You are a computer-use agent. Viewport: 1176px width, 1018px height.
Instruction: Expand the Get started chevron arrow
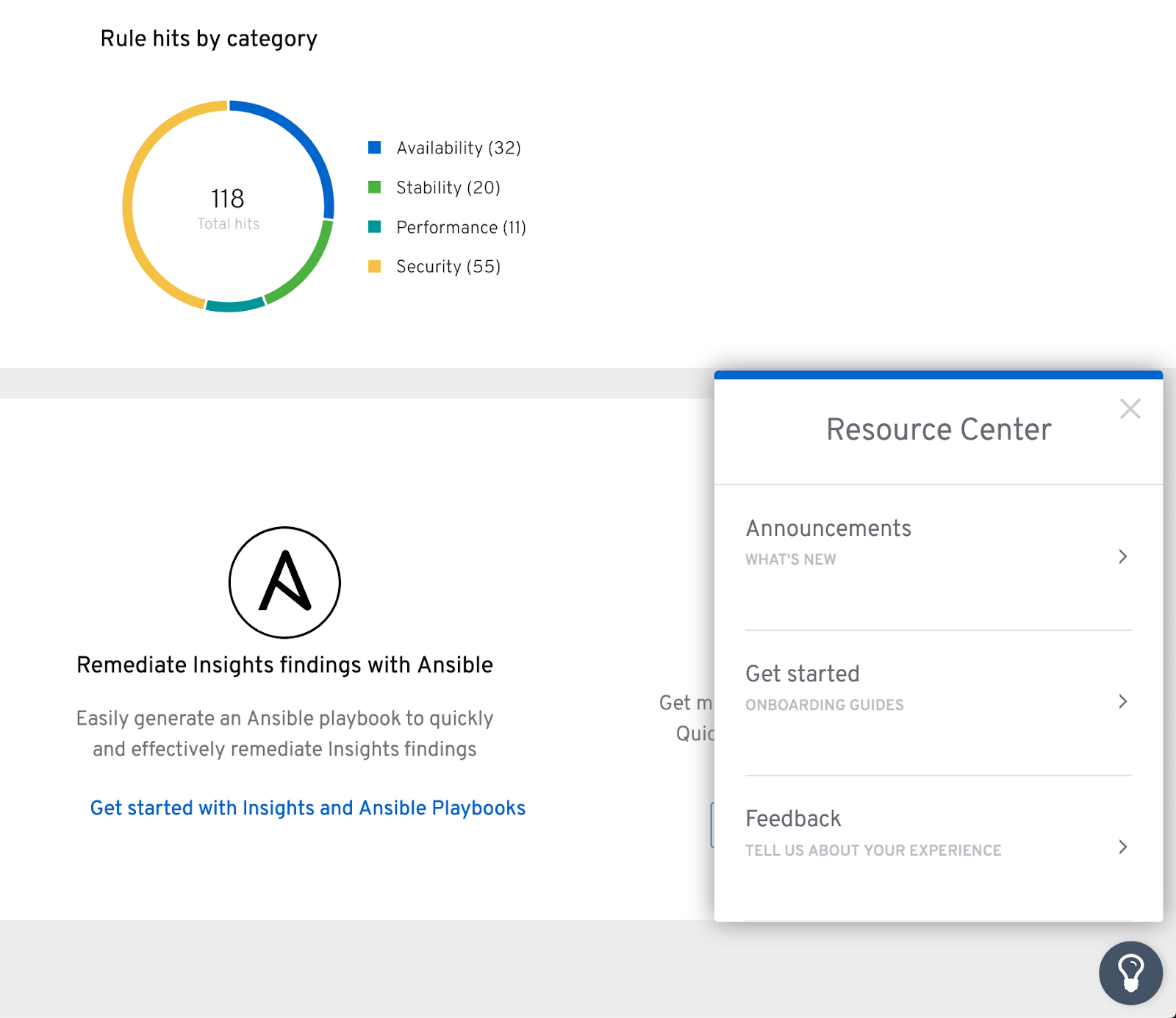1122,701
